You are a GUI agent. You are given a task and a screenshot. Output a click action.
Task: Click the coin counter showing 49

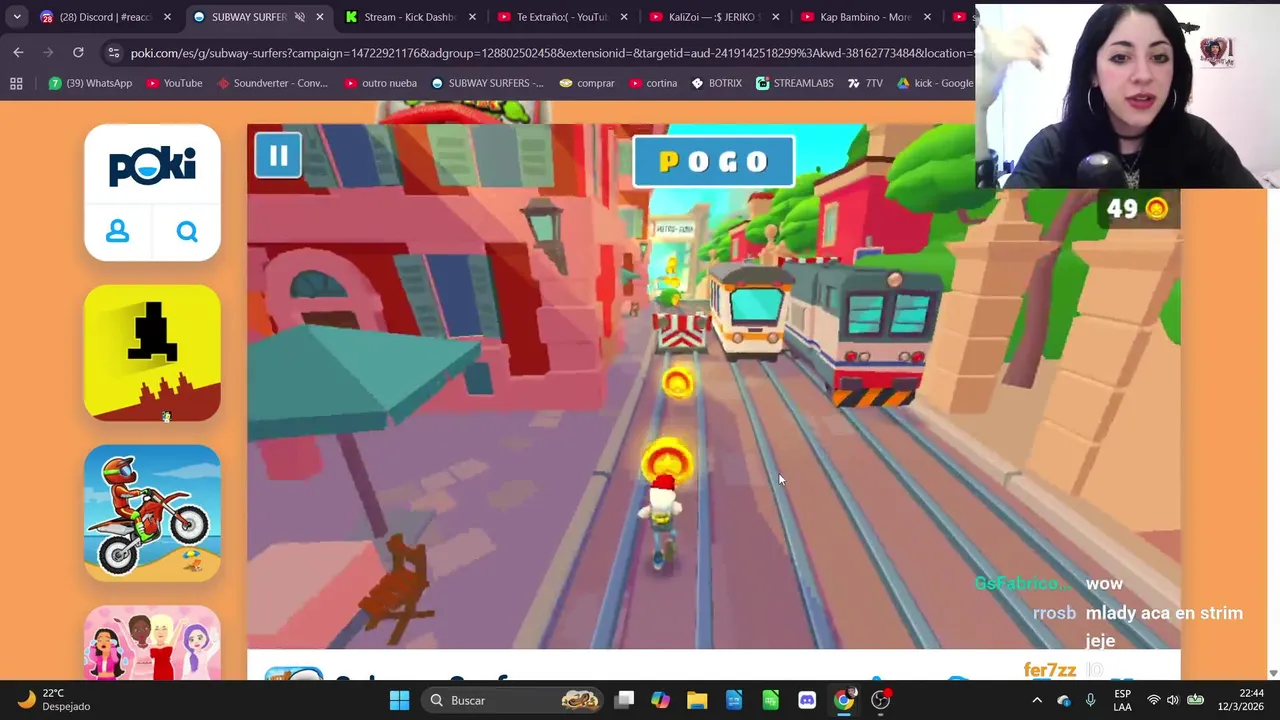[1137, 208]
